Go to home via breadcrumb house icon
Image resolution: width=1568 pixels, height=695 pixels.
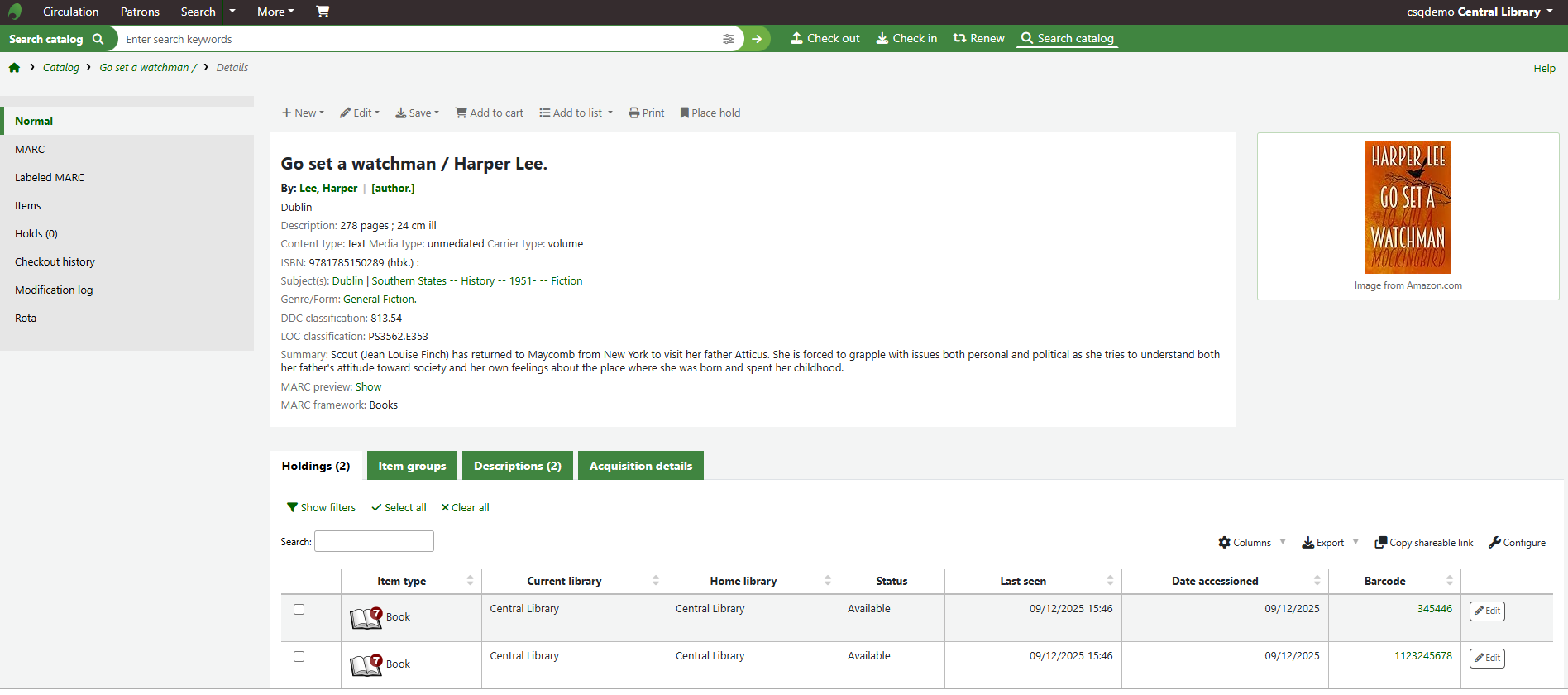pos(14,68)
